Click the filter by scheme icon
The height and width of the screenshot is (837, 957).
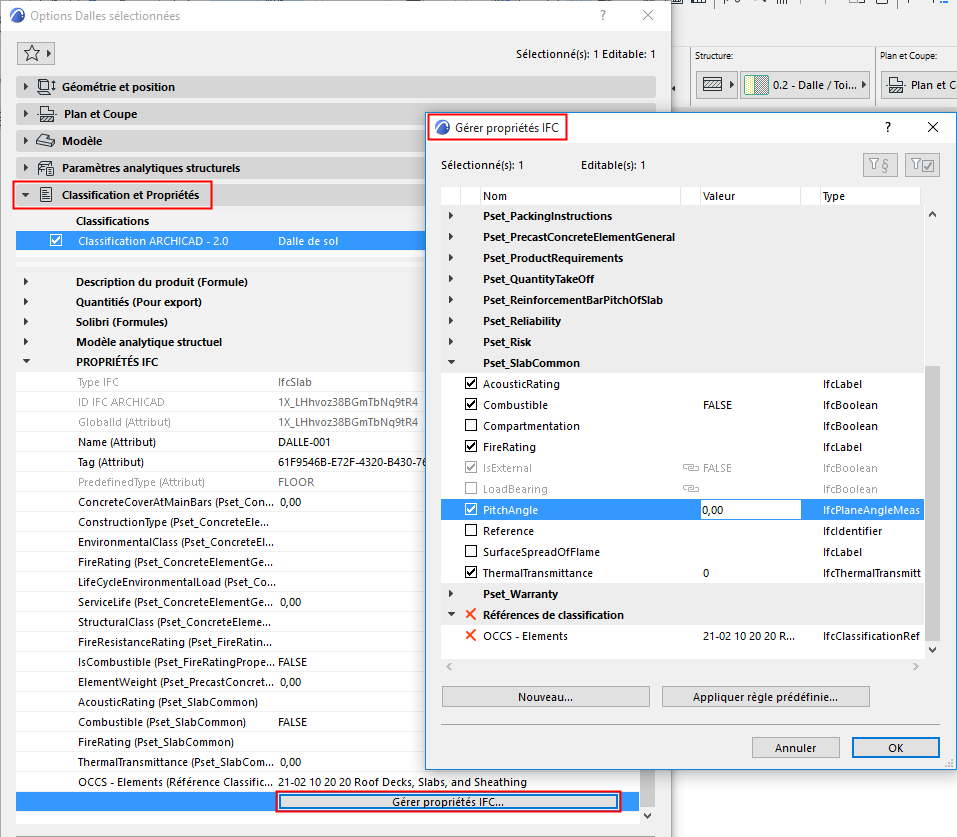click(880, 165)
